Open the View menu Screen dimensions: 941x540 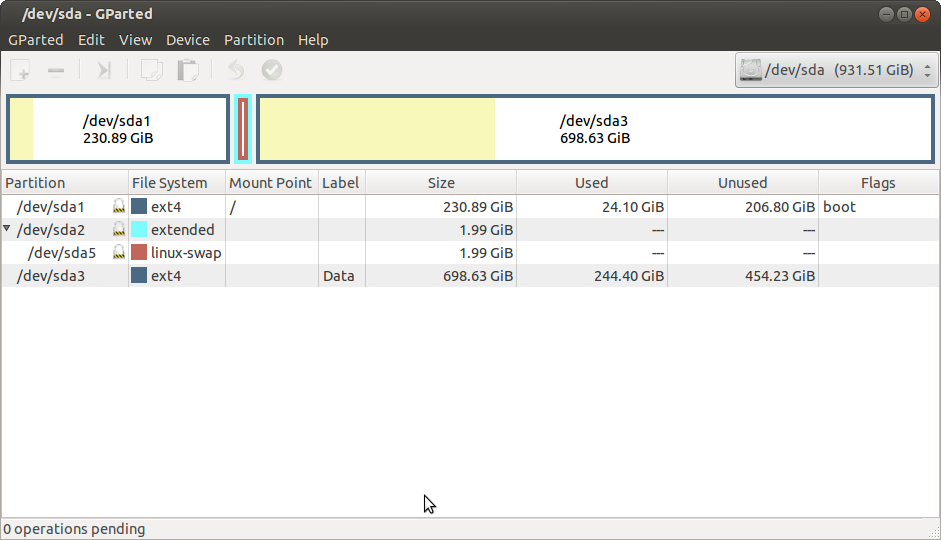coord(135,40)
